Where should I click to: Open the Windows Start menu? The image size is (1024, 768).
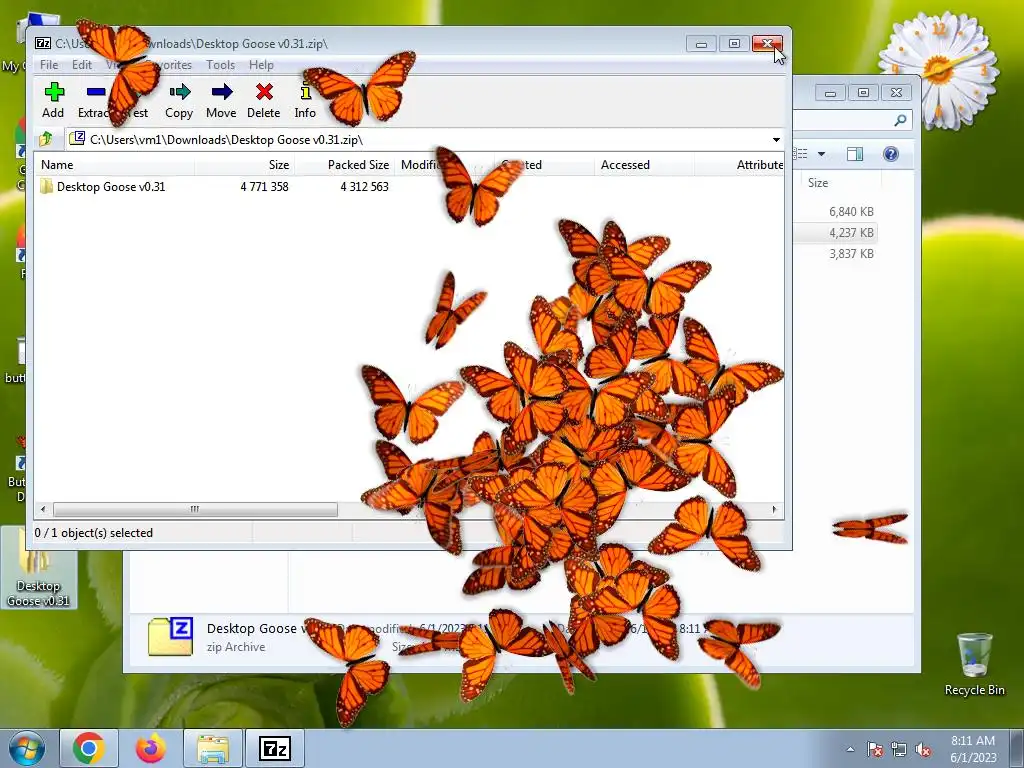coord(27,748)
